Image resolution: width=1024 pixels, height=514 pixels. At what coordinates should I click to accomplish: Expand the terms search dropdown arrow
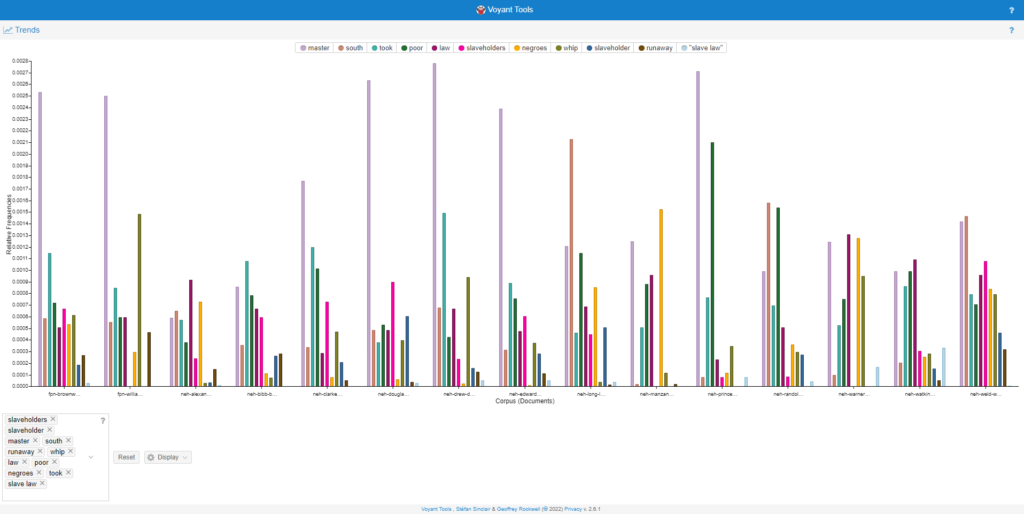click(x=91, y=457)
